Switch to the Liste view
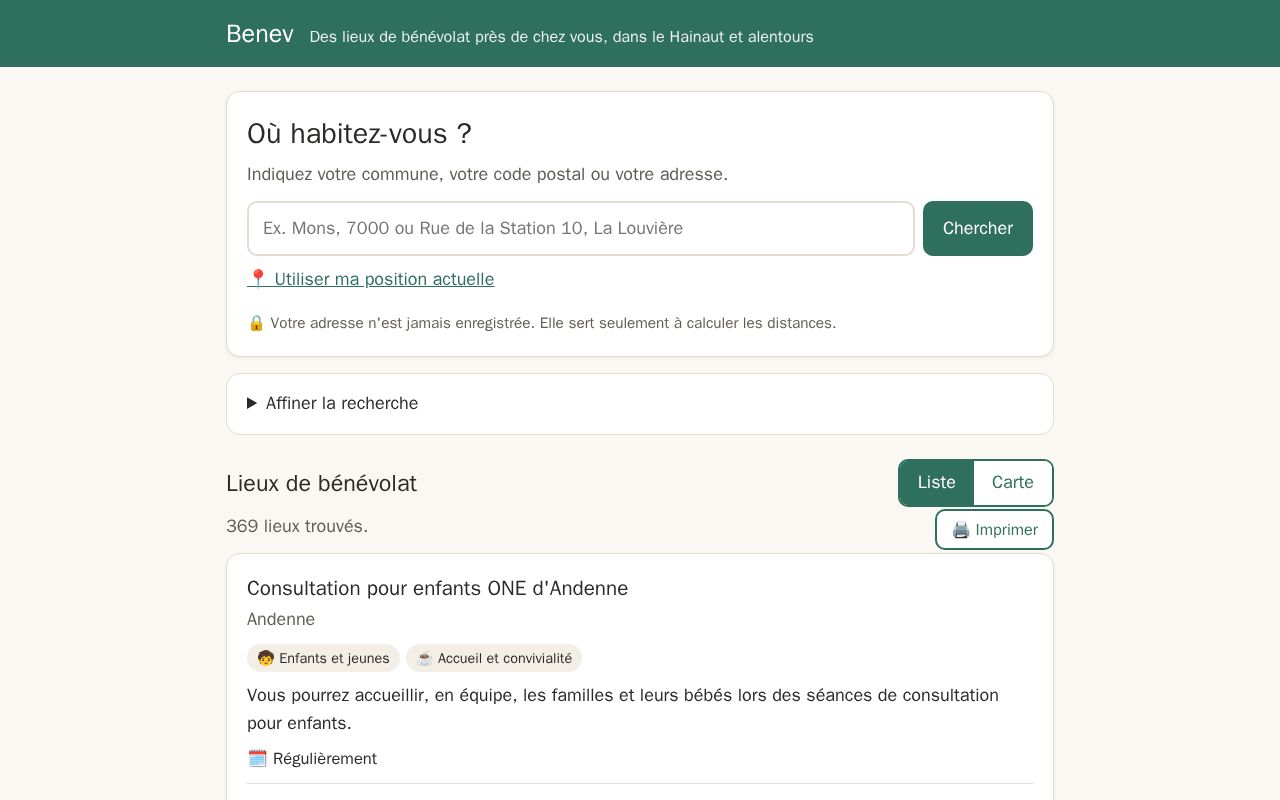Image resolution: width=1280 pixels, height=800 pixels. [936, 483]
